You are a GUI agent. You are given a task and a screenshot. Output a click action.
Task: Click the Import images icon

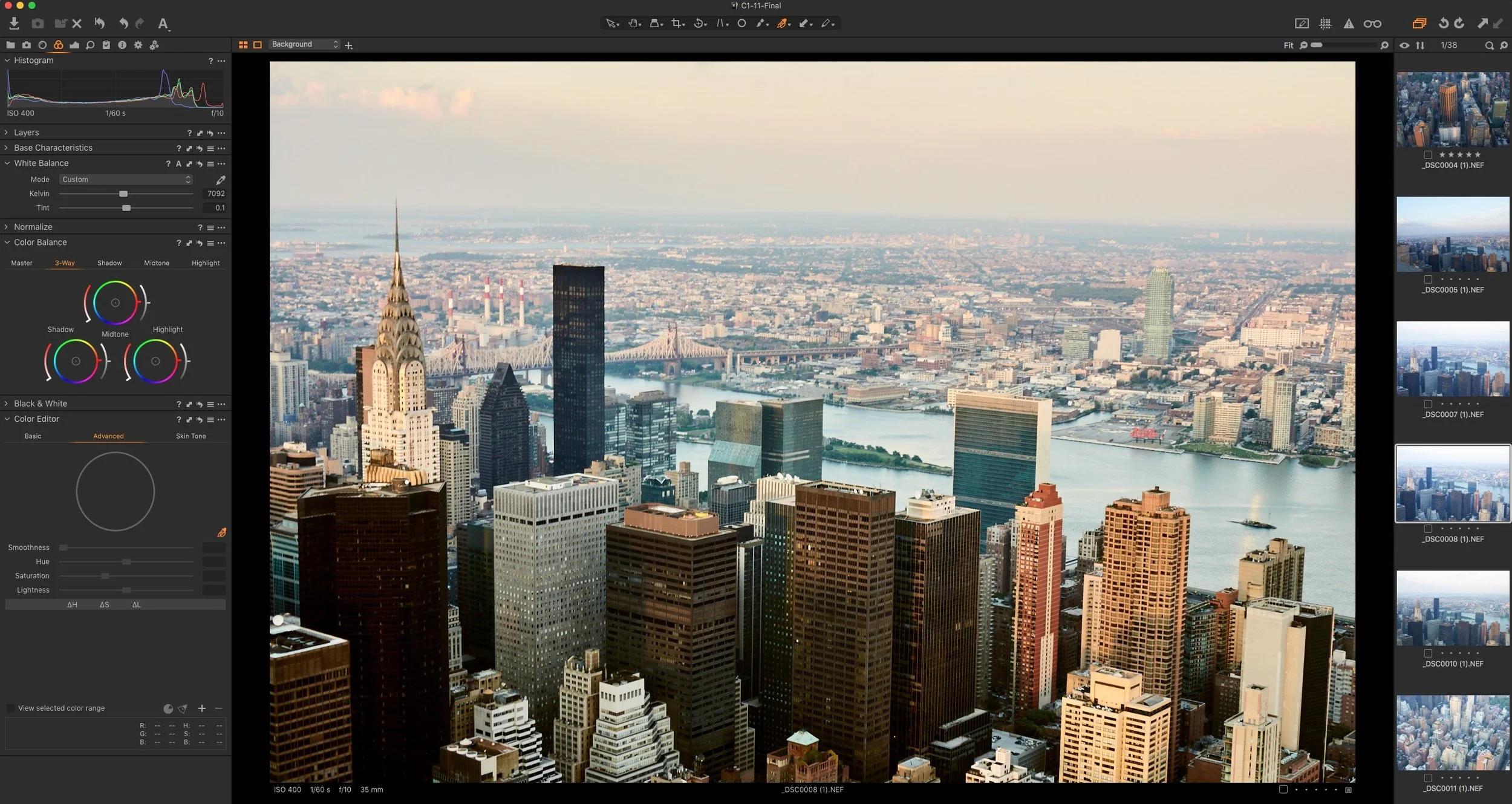[x=15, y=24]
